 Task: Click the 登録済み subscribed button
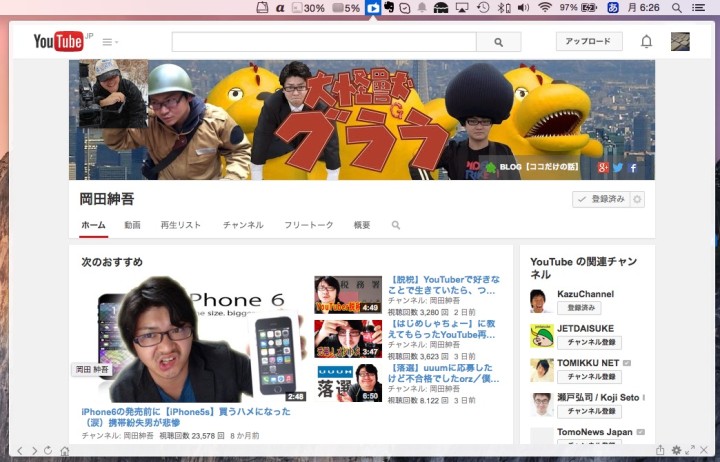coord(602,199)
